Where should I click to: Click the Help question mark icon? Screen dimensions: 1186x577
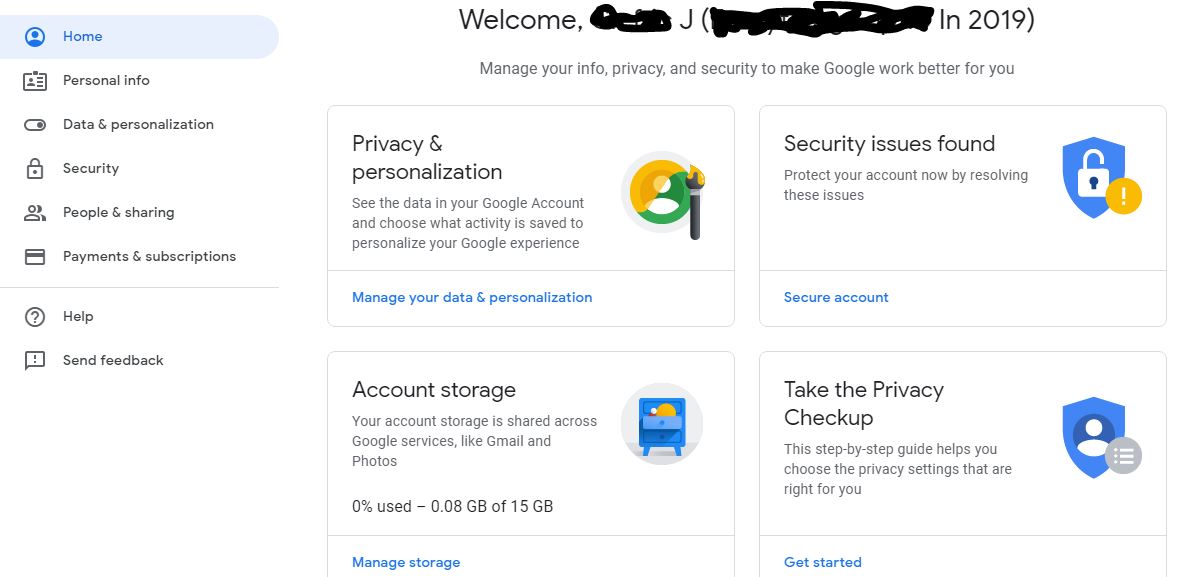[x=35, y=317]
